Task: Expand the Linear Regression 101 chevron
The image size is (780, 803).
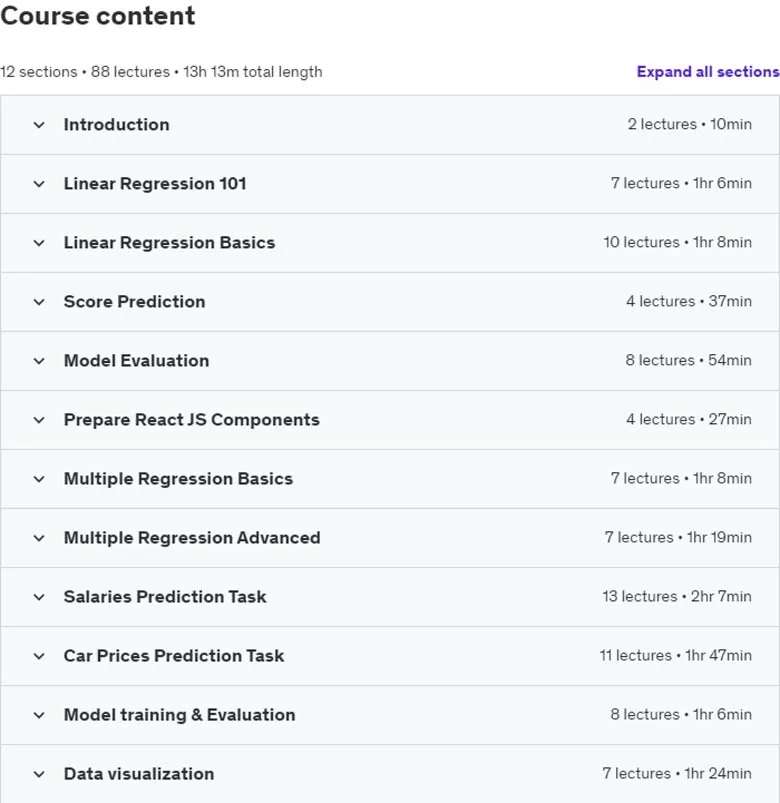Action: click(39, 184)
